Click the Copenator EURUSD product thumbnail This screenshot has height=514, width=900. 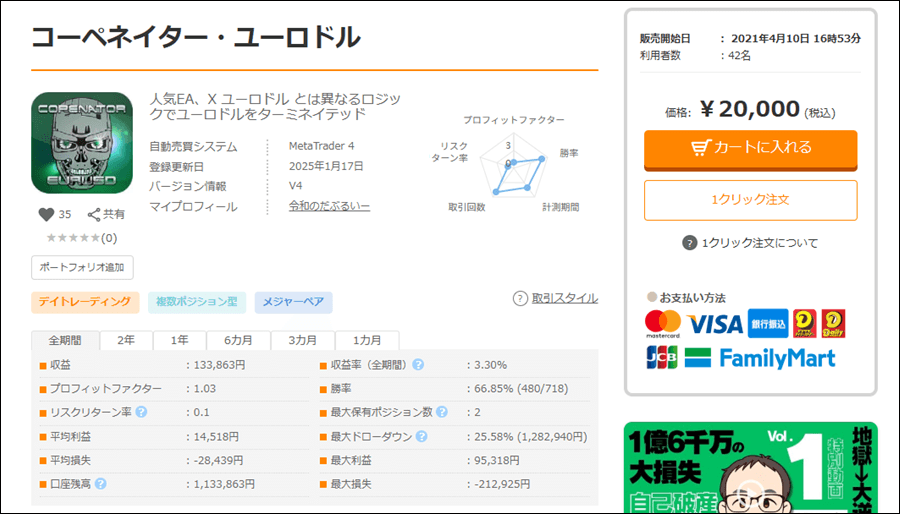pos(82,143)
